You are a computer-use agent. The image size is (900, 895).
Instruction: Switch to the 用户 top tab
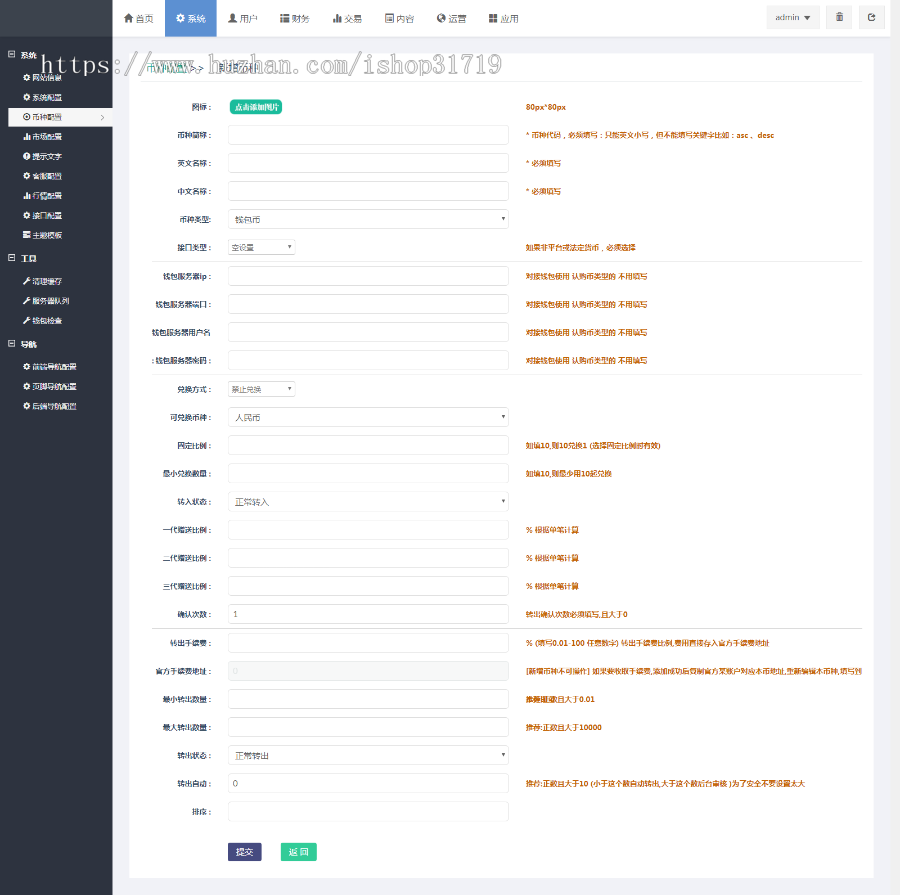243,18
